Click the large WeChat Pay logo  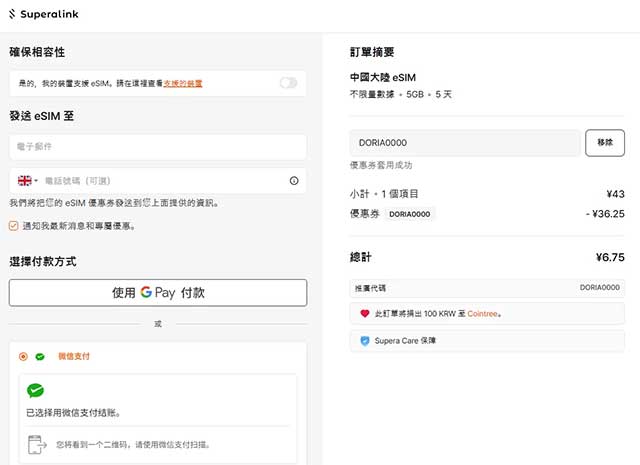(36, 391)
